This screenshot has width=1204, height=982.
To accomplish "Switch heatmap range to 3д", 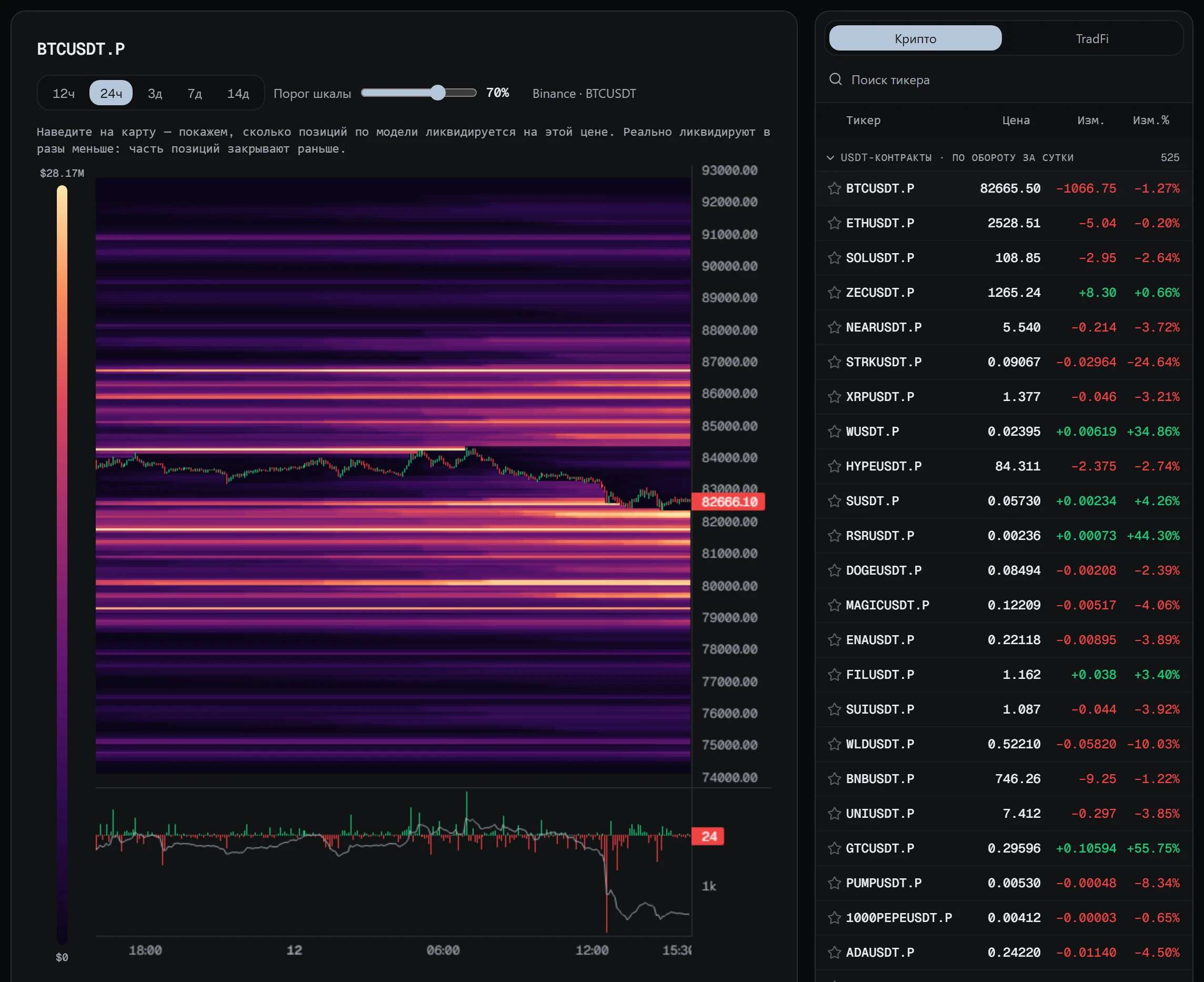I will [x=155, y=93].
